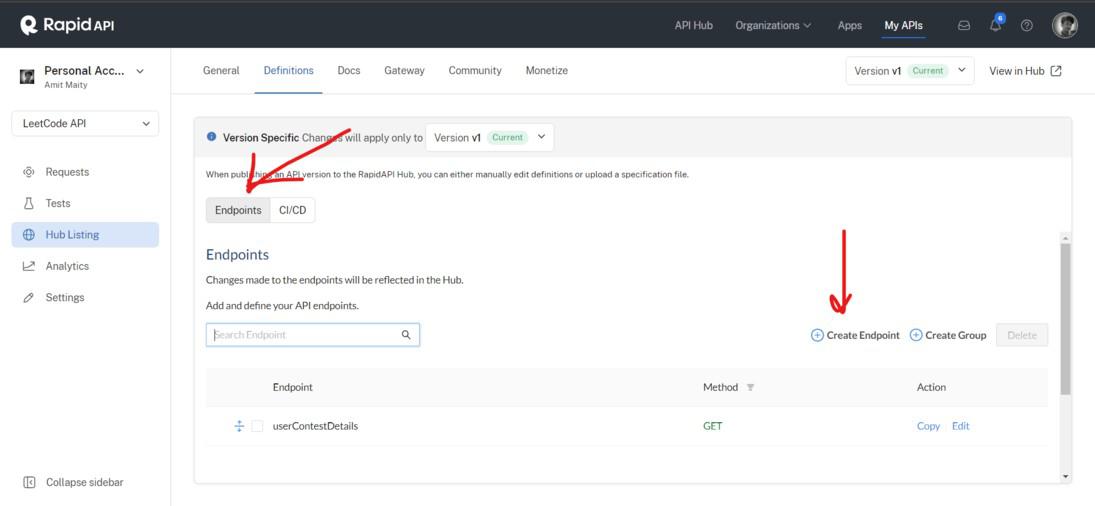
Task: Click the Action column header
Action: (x=932, y=387)
